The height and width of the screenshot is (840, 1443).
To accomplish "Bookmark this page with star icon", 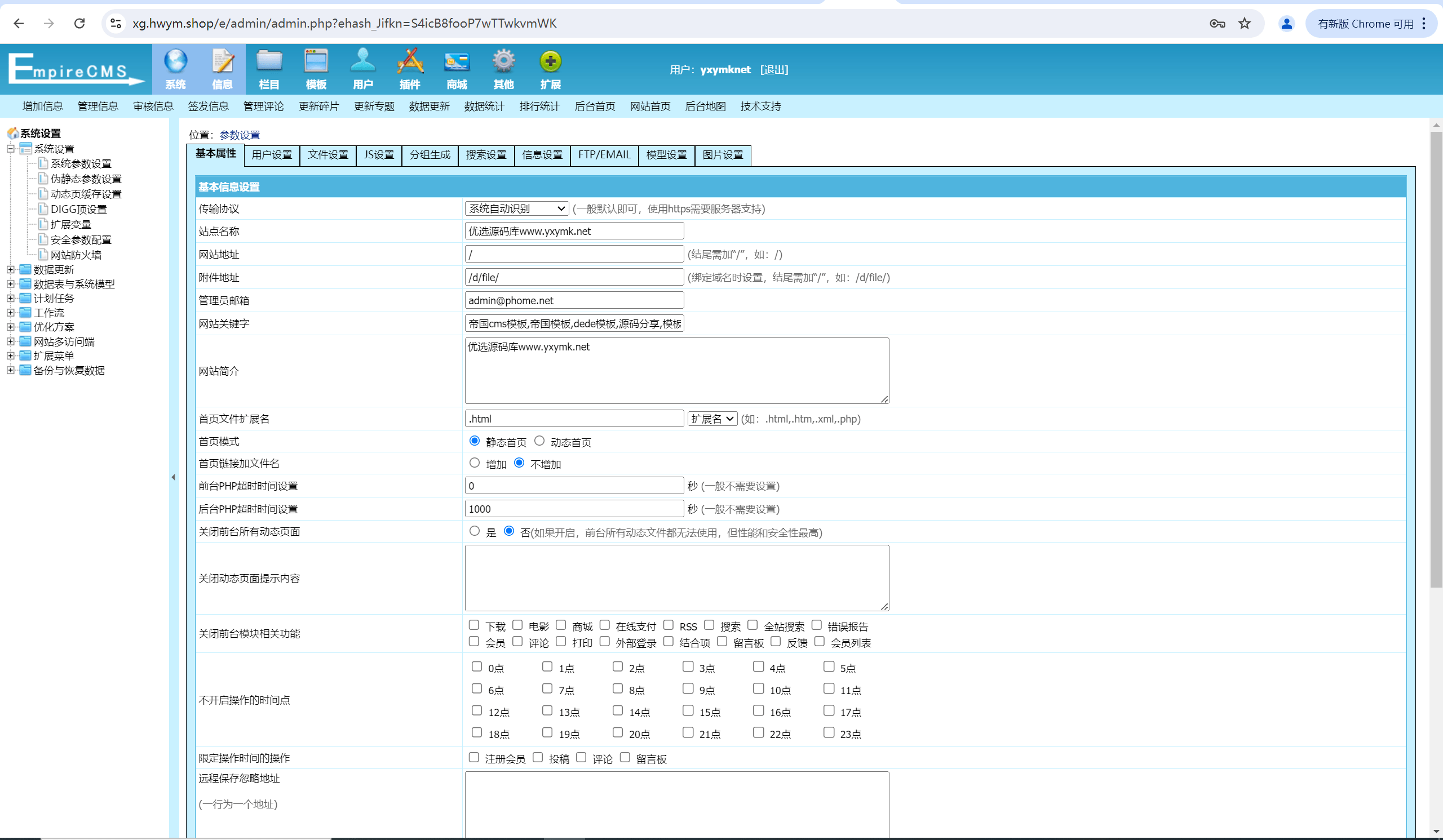I will (x=1244, y=24).
